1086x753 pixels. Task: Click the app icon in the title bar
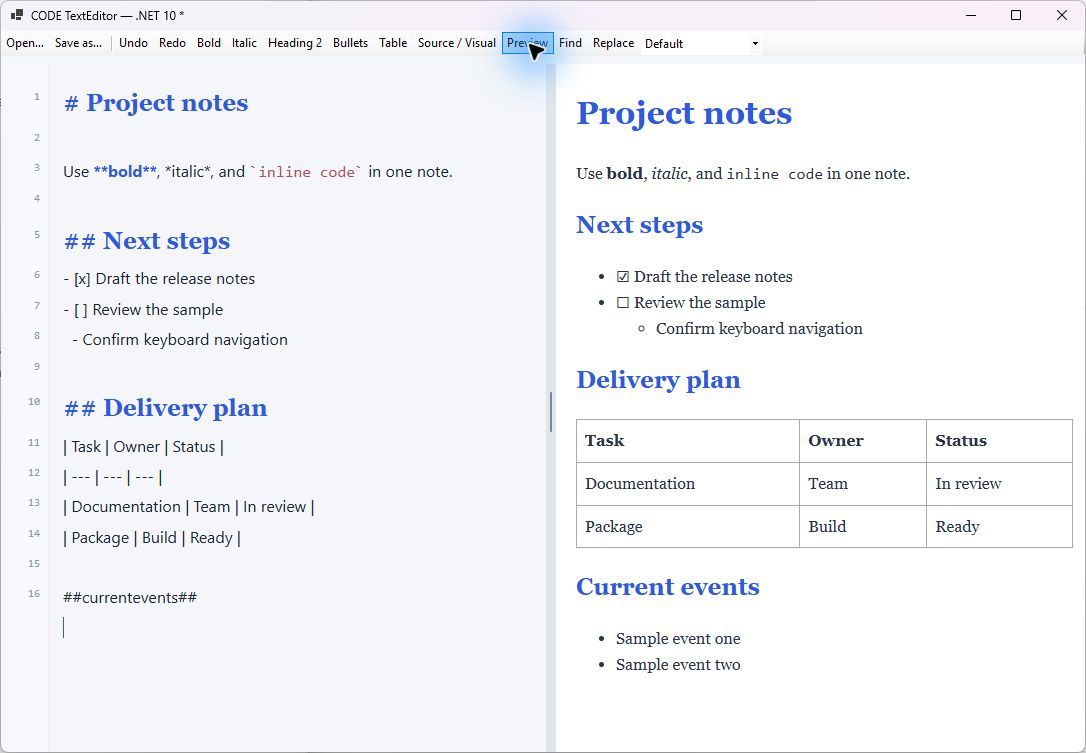point(17,15)
